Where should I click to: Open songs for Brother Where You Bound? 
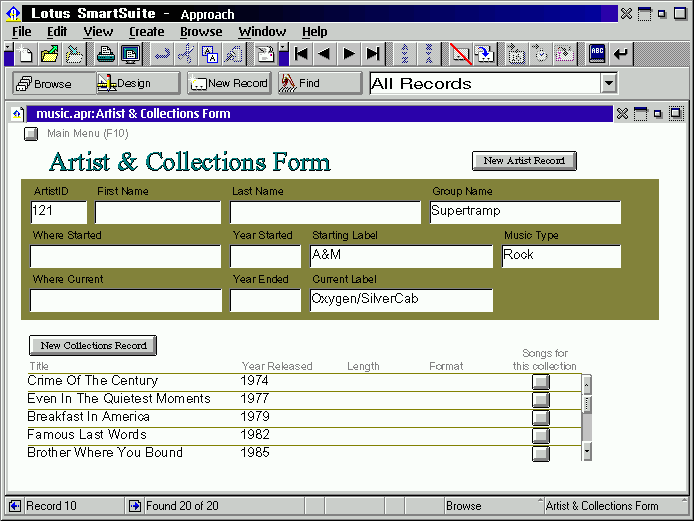pos(541,454)
